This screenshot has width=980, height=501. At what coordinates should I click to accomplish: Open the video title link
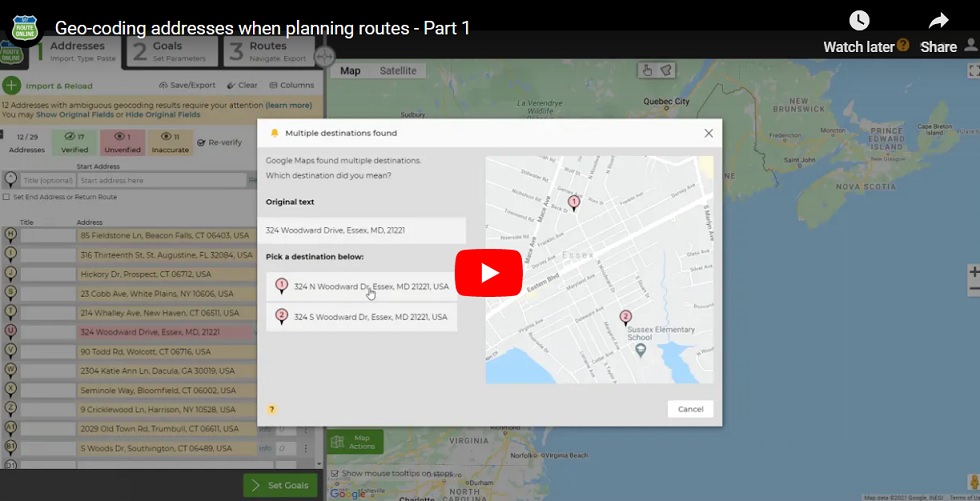[x=262, y=28]
